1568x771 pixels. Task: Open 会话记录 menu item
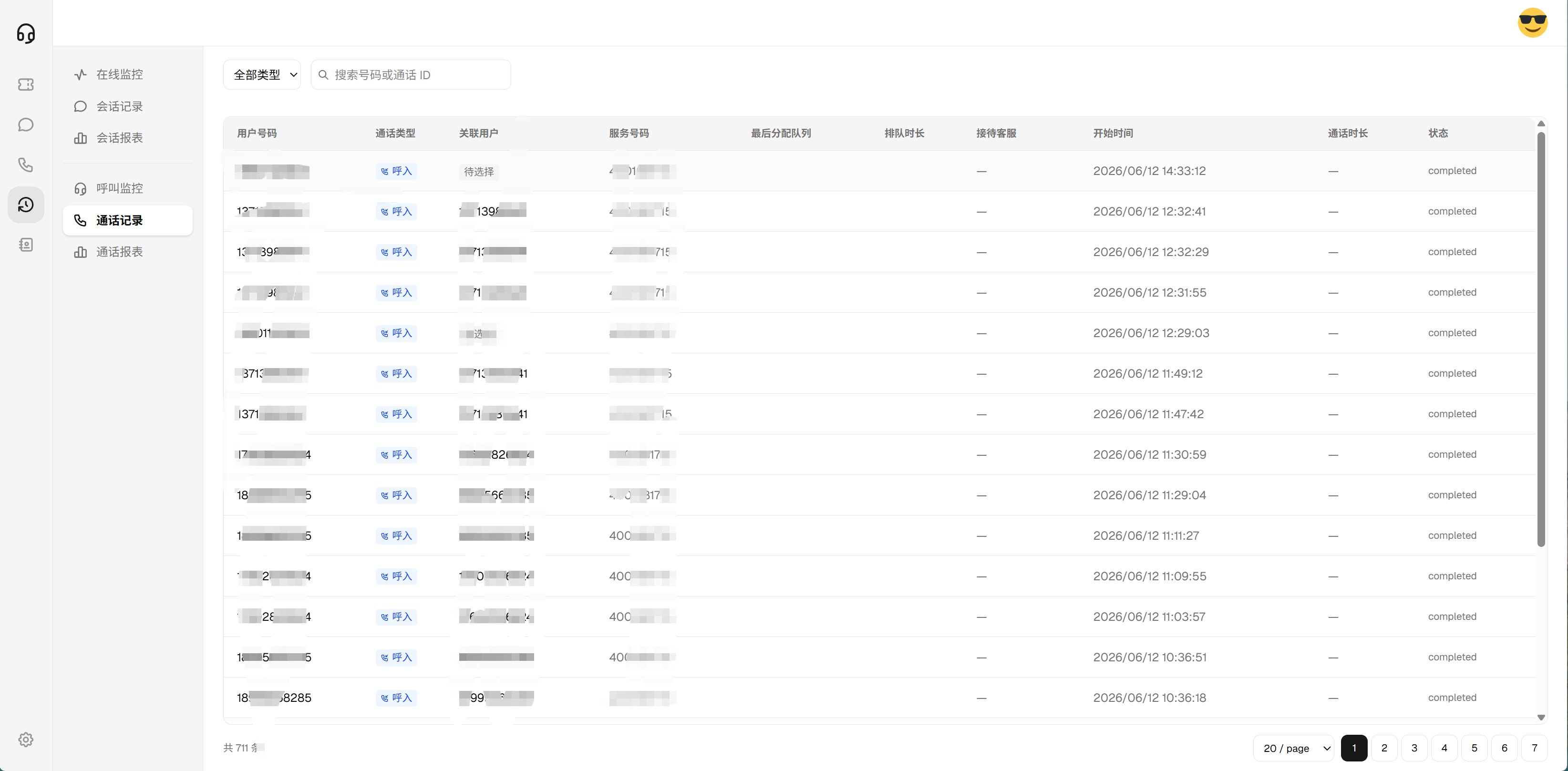point(128,106)
